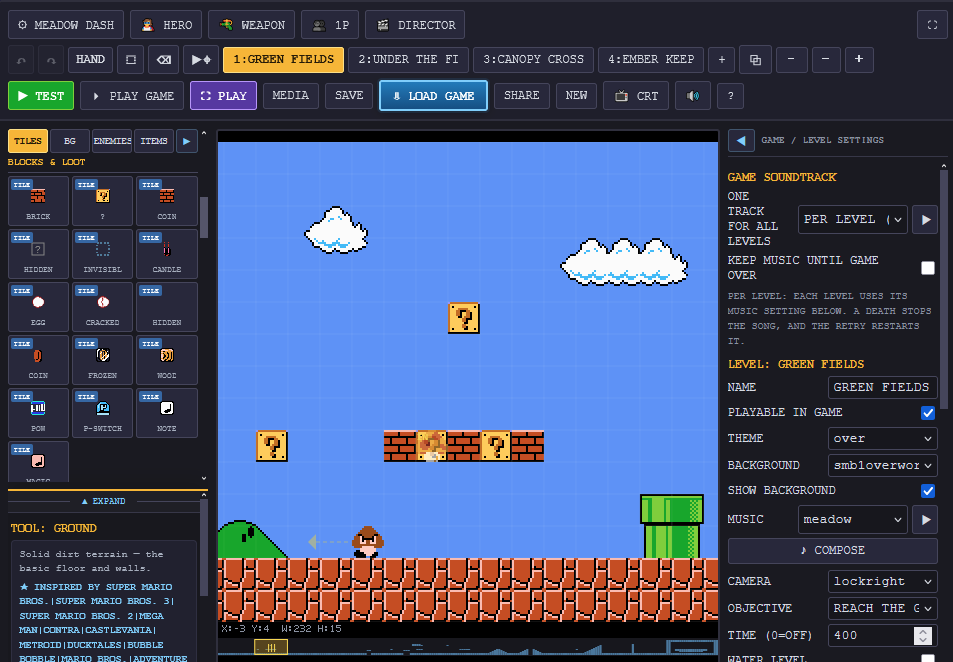
Task: Open the Tiles palette tab
Action: click(x=28, y=141)
